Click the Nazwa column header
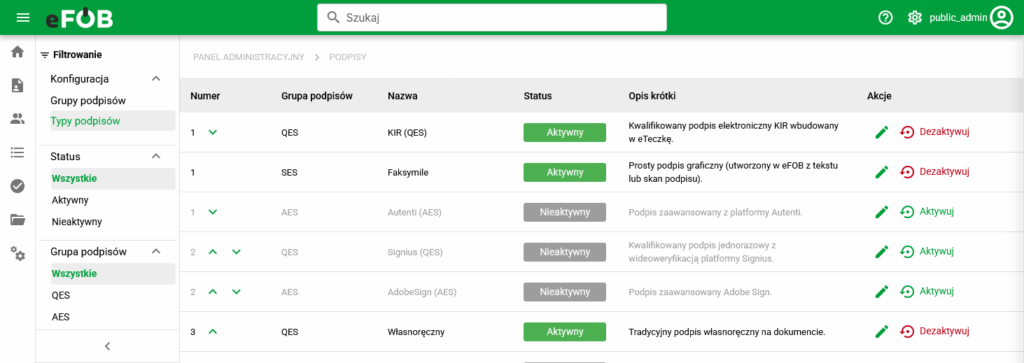Image resolution: width=1024 pixels, height=363 pixels. [x=403, y=96]
